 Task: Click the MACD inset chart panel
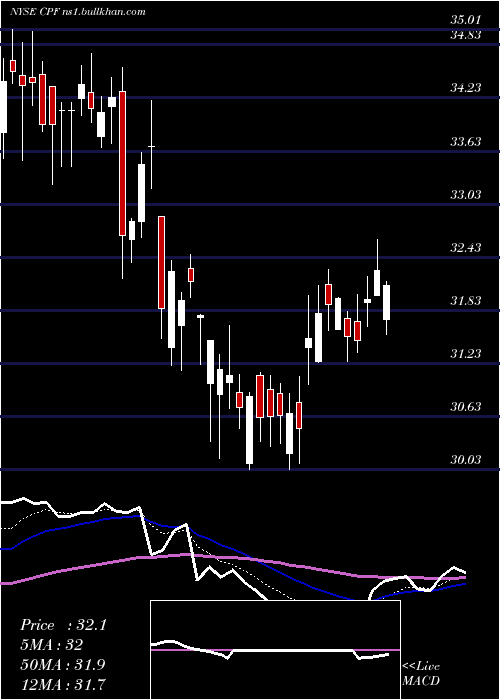[x=275, y=650]
